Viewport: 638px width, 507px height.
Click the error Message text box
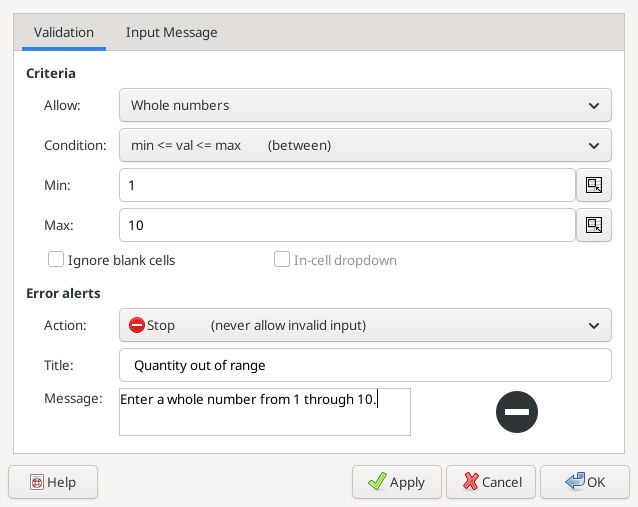265,412
